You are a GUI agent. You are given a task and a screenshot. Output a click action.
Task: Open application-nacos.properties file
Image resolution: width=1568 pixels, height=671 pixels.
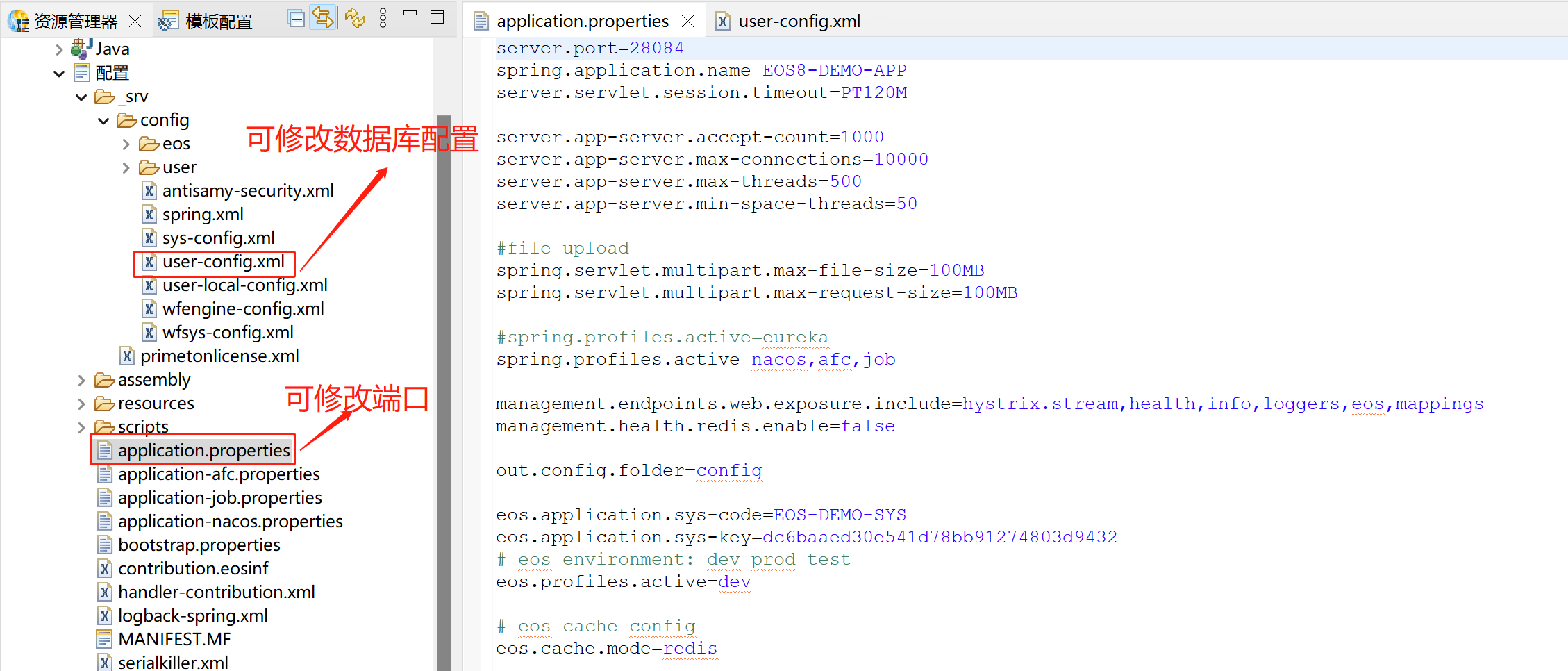point(230,522)
